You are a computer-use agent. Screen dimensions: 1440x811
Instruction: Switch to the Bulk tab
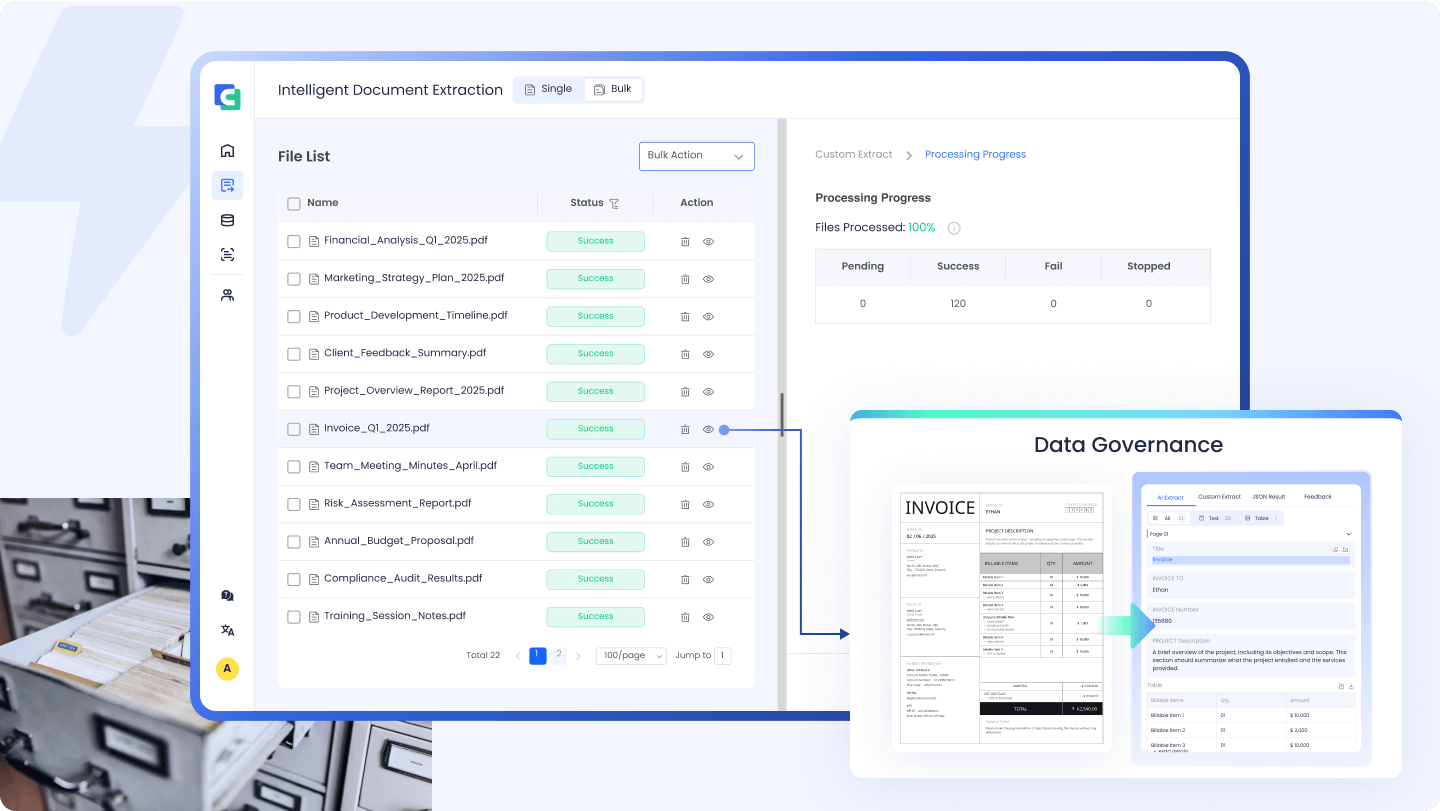coord(613,89)
